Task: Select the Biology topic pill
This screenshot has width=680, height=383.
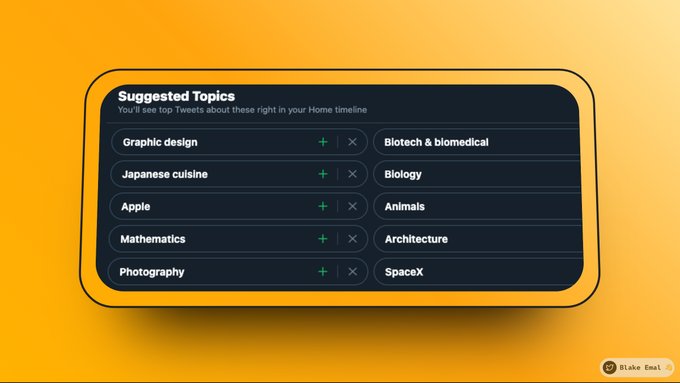Action: coord(477,174)
